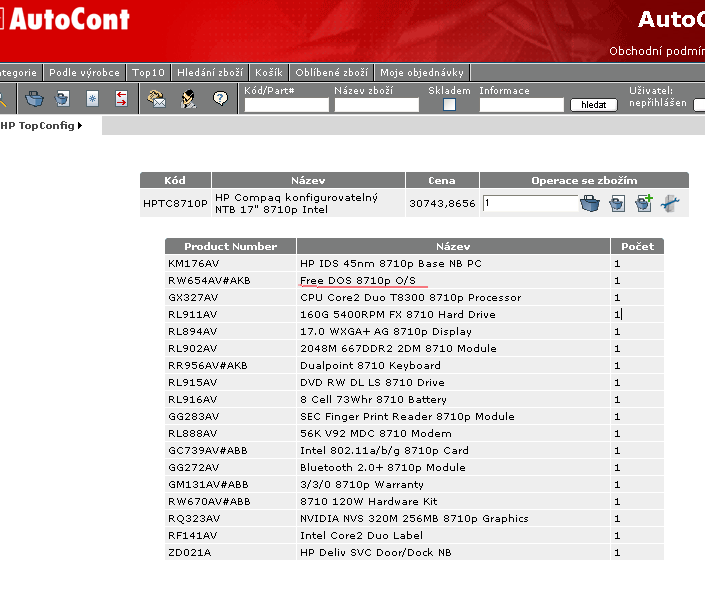Image resolution: width=705 pixels, height=591 pixels.
Task: Click the Počet column header
Action: click(x=637, y=246)
